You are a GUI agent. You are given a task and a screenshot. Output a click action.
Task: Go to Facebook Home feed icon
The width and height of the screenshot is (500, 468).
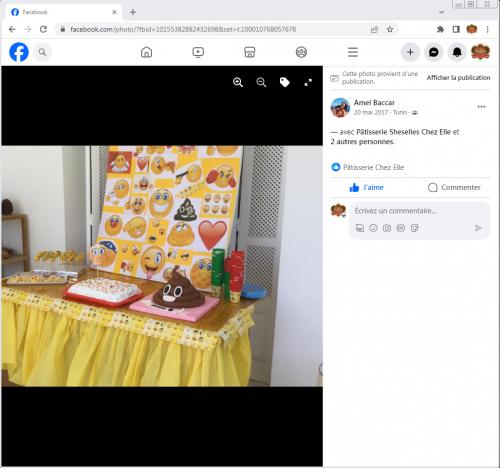point(146,52)
